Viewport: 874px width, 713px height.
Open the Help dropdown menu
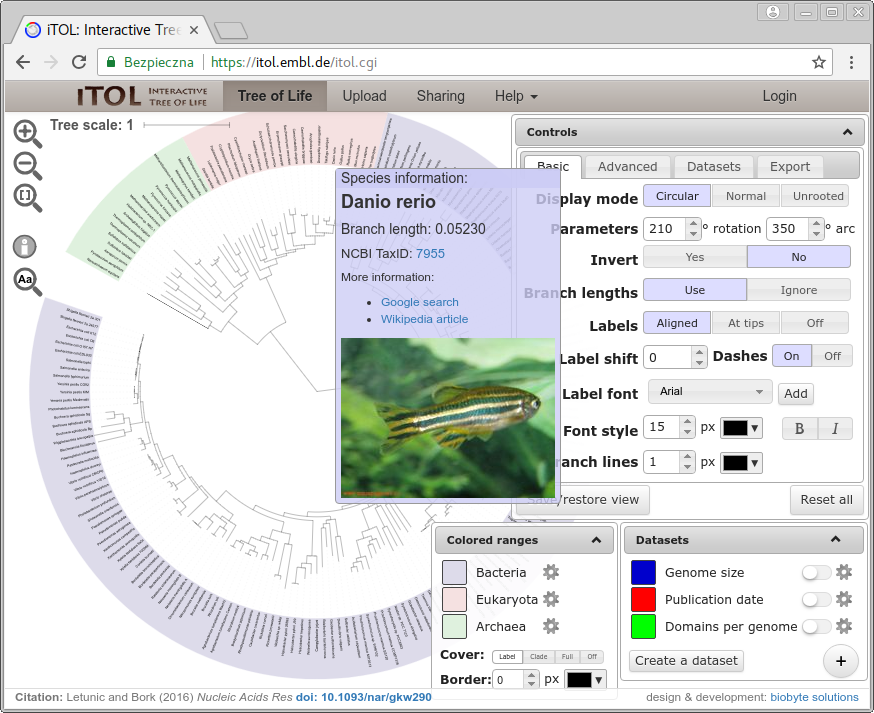point(516,96)
